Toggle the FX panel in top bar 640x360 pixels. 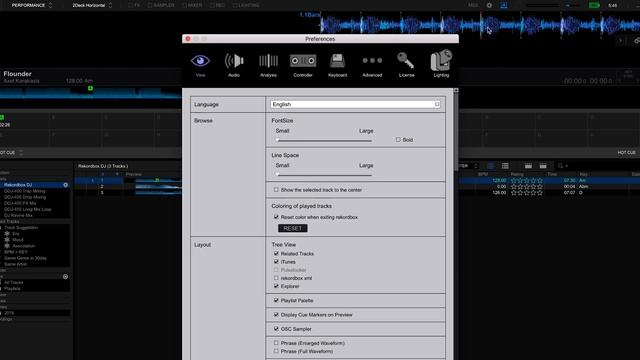pos(134,5)
